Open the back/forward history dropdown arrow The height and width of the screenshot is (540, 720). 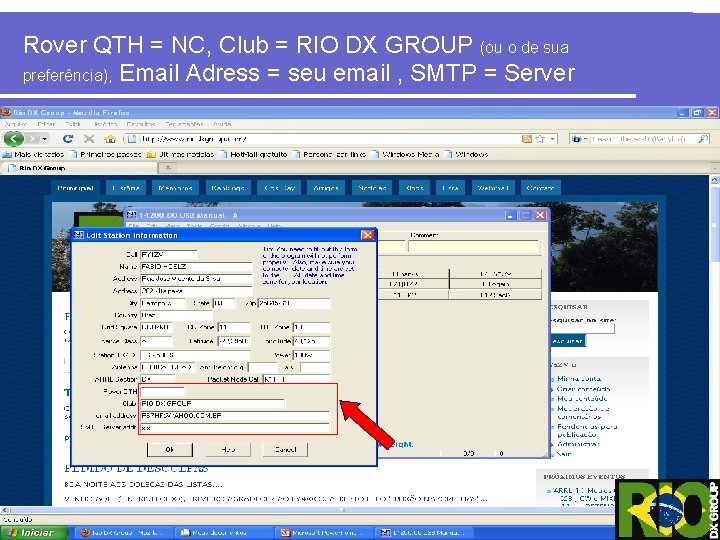click(45, 139)
